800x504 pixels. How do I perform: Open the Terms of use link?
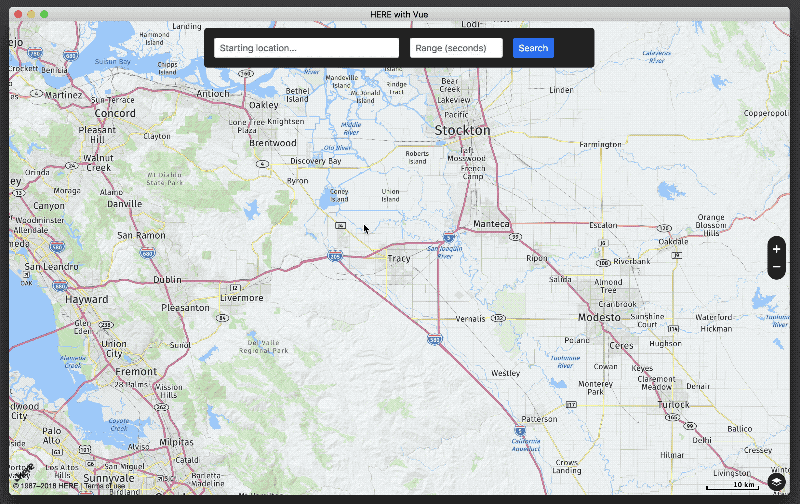click(104, 486)
